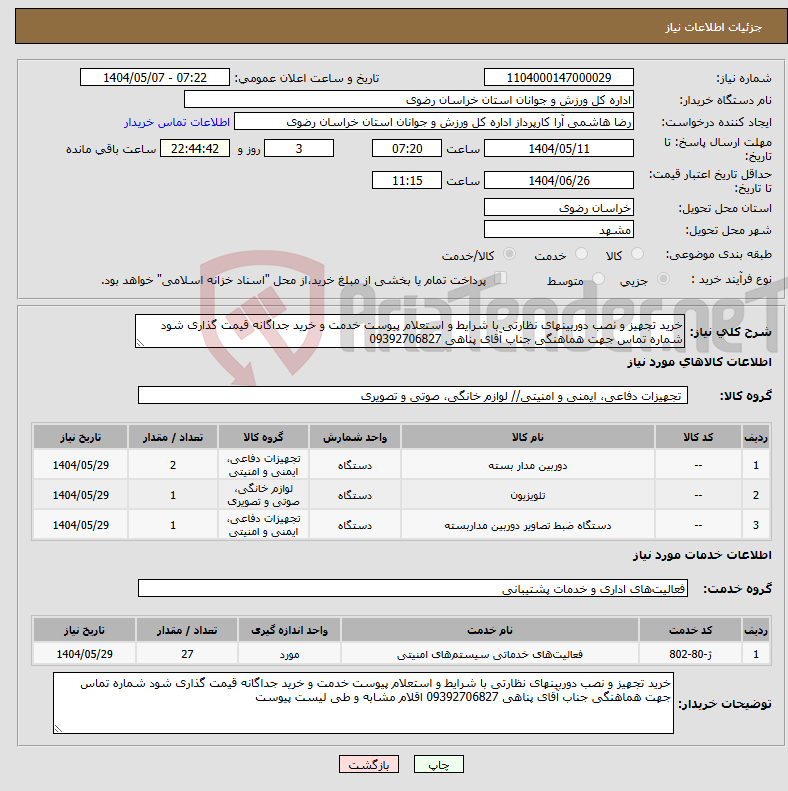Click the شرح کلی نیاز description textarea
788x791 pixels.
pos(410,331)
